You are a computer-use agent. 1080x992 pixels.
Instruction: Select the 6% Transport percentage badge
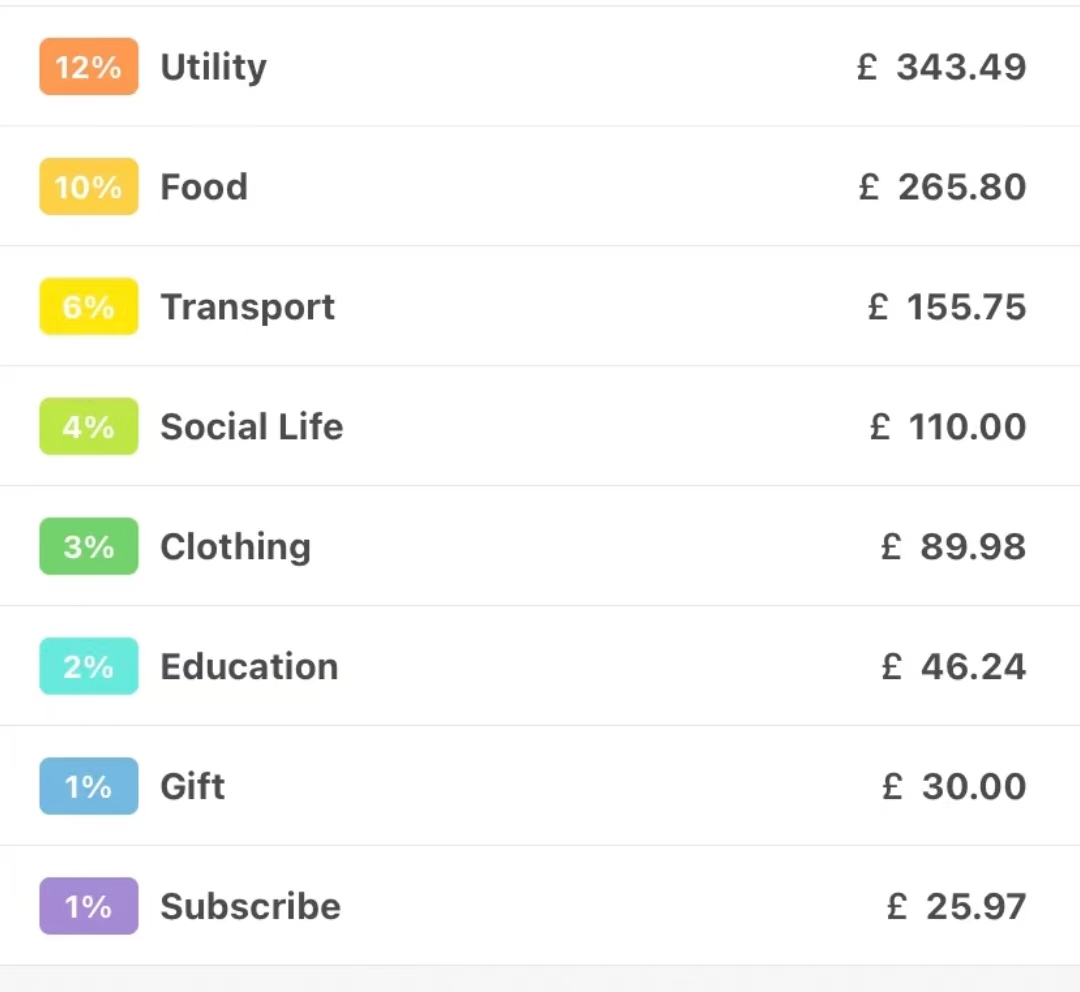click(88, 307)
